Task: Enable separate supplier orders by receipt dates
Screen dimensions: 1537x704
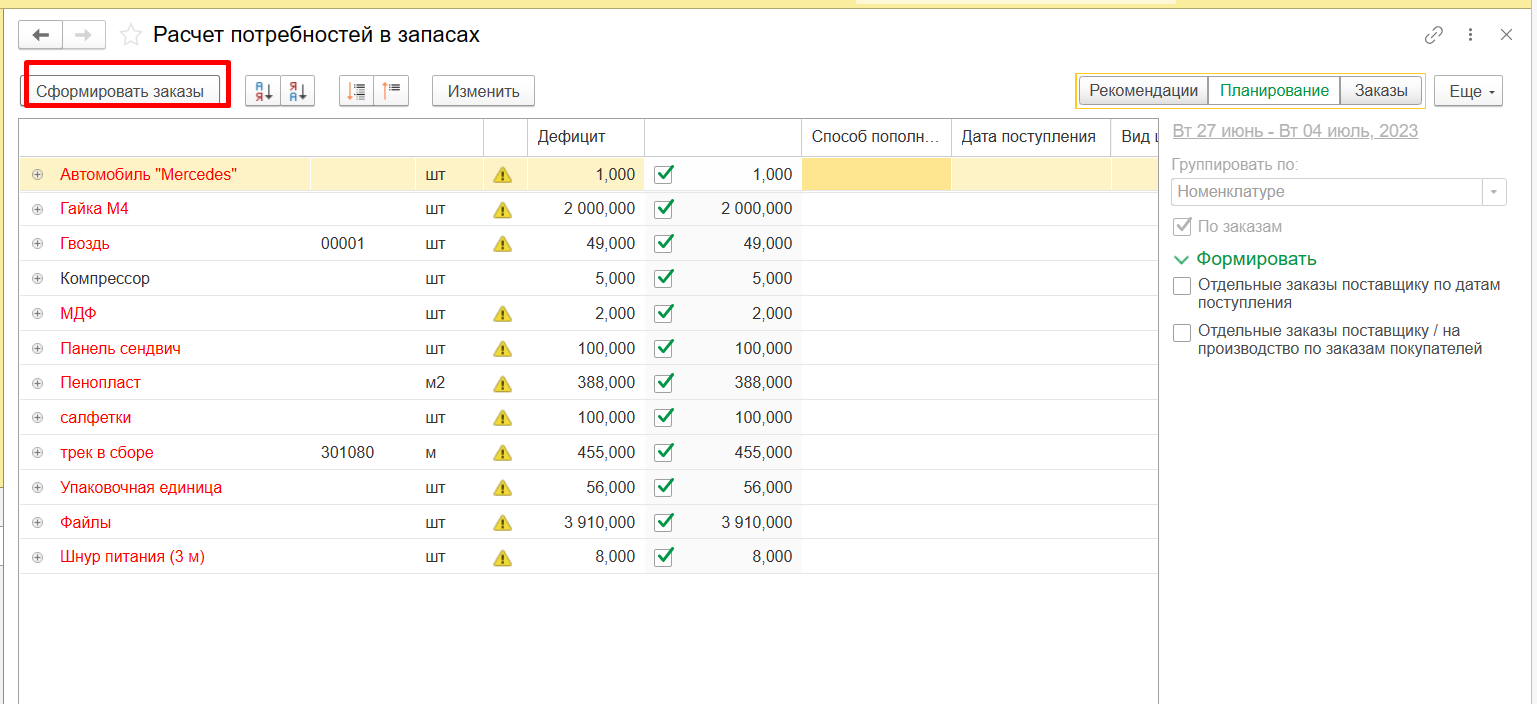Action: [x=1182, y=286]
